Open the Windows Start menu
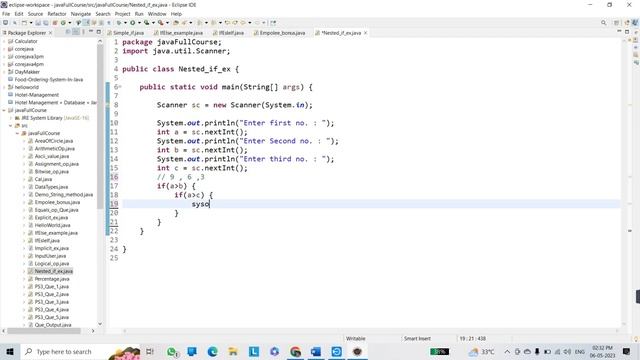640x360 pixels. tap(9, 352)
